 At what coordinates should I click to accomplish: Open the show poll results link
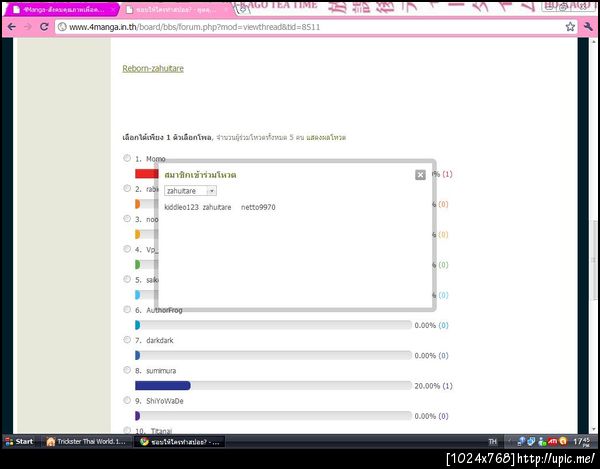pyautogui.click(x=326, y=137)
